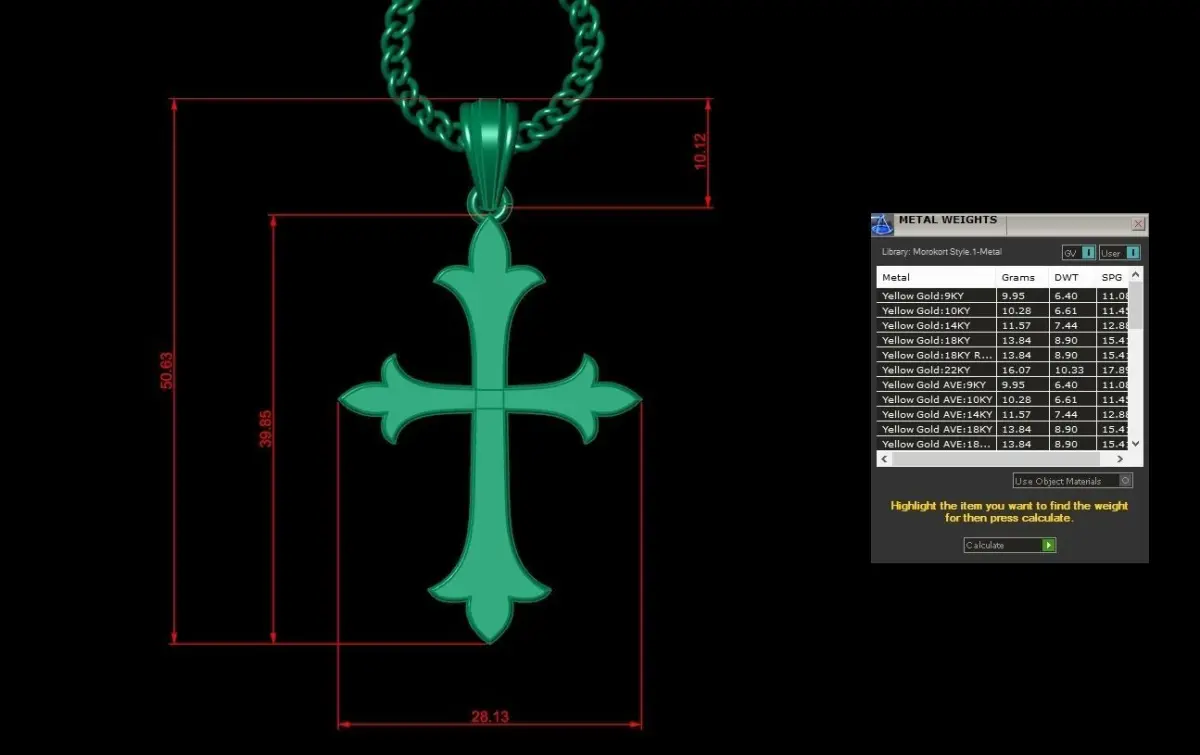The height and width of the screenshot is (755, 1200).
Task: Select the Yellow Gold:14KY row
Action: tap(1003, 326)
